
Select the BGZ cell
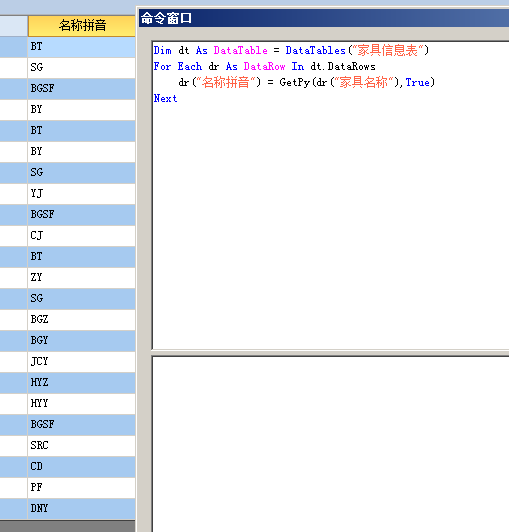click(x=82, y=320)
